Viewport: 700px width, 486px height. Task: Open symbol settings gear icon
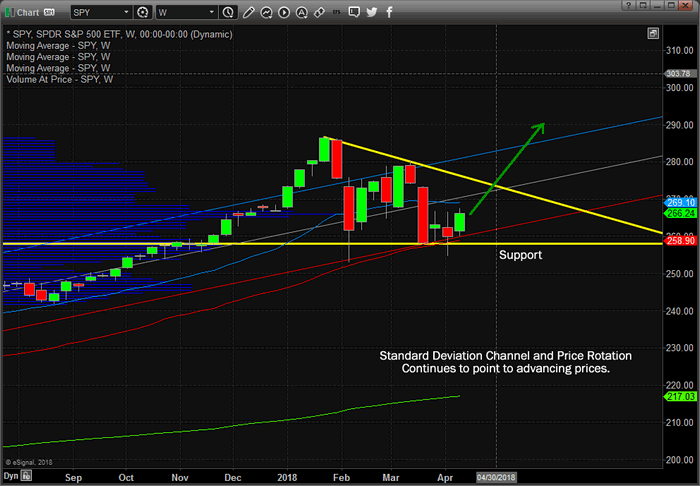pyautogui.click(x=143, y=12)
